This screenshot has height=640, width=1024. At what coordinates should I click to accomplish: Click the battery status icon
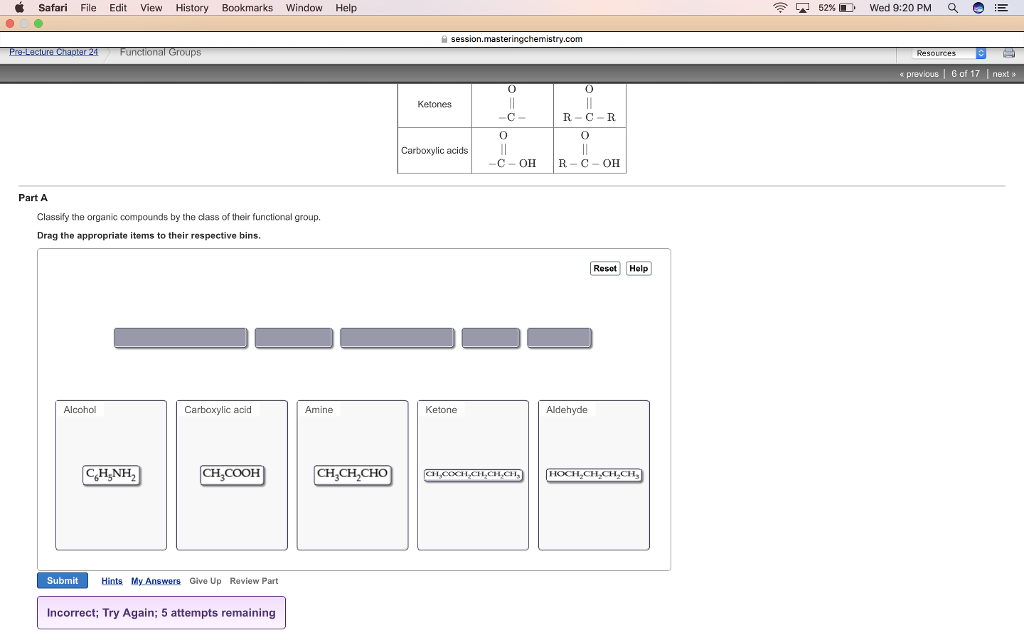(x=844, y=8)
